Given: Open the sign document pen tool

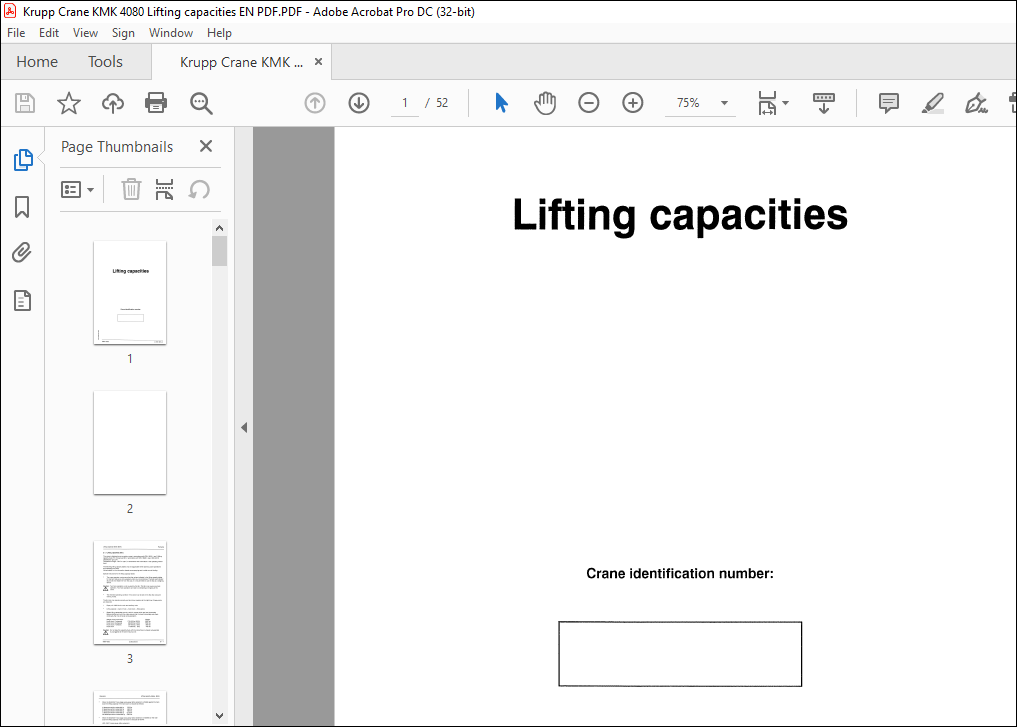Looking at the screenshot, I should click(x=976, y=103).
